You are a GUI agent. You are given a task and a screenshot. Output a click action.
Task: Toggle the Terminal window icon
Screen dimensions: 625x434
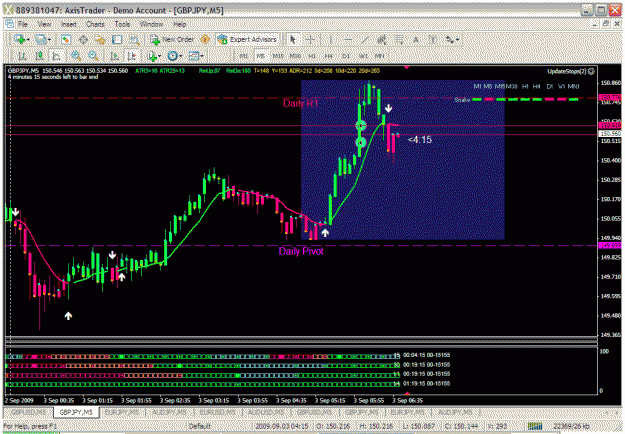pyautogui.click(x=117, y=39)
